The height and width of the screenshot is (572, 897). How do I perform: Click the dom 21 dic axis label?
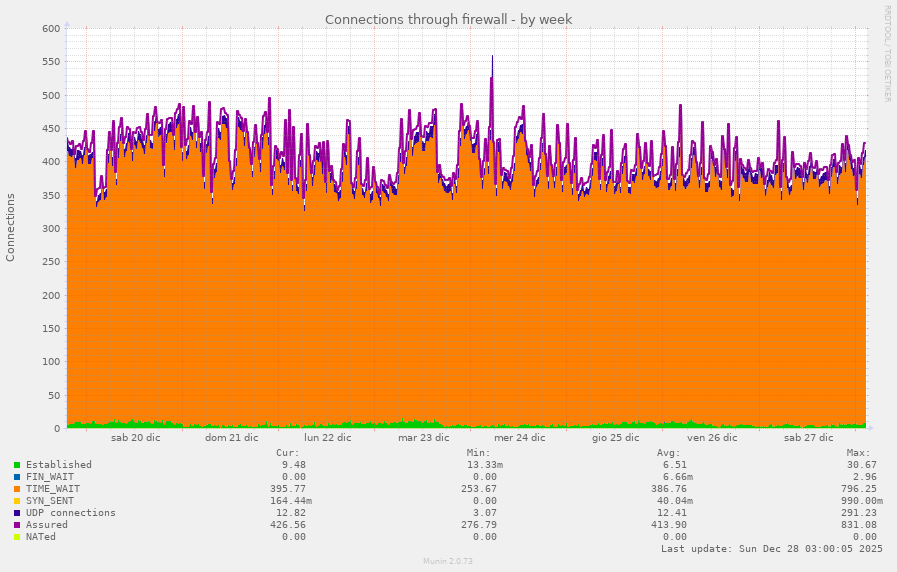coord(232,438)
